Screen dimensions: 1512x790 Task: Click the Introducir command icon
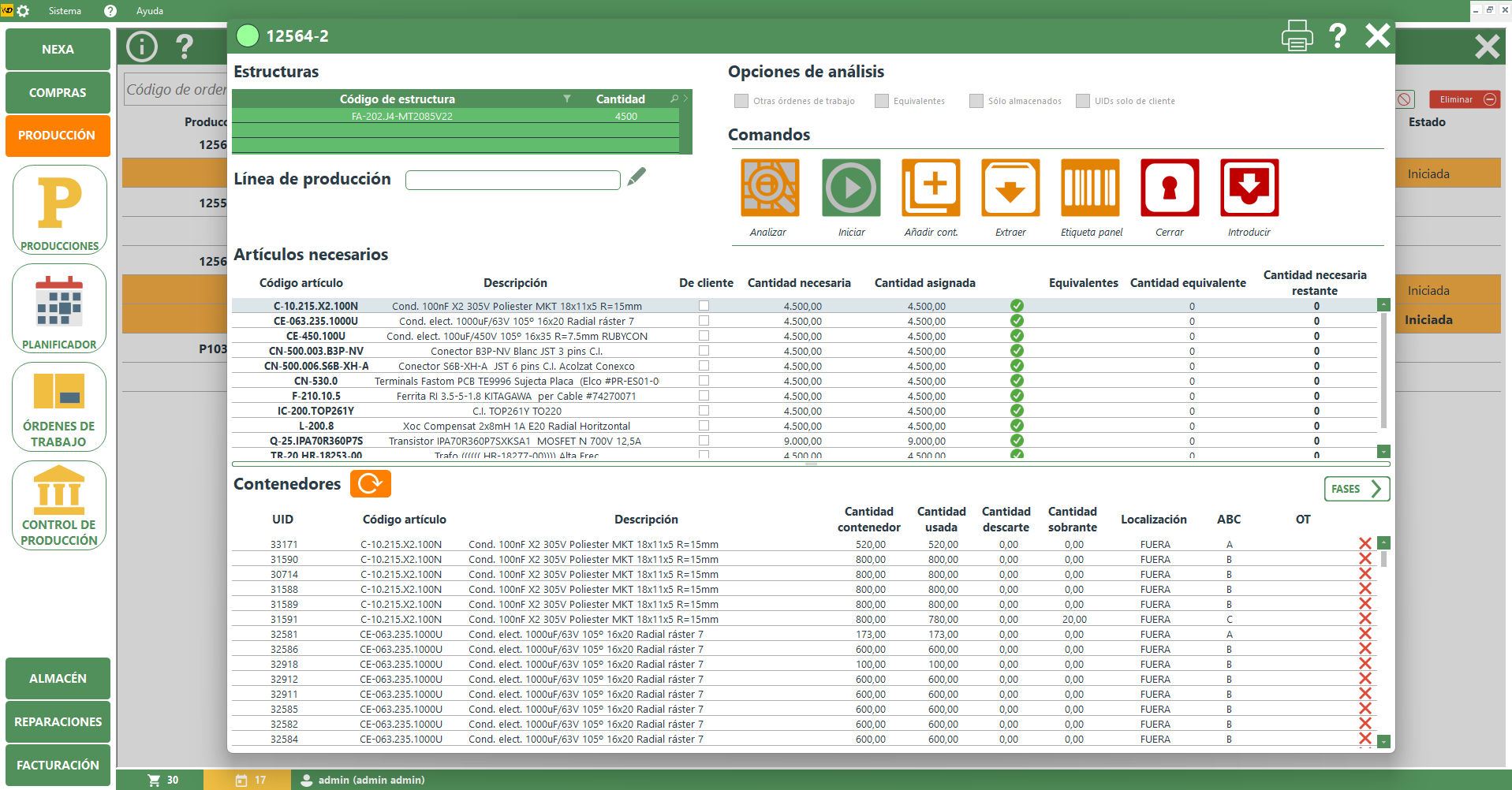(1249, 188)
